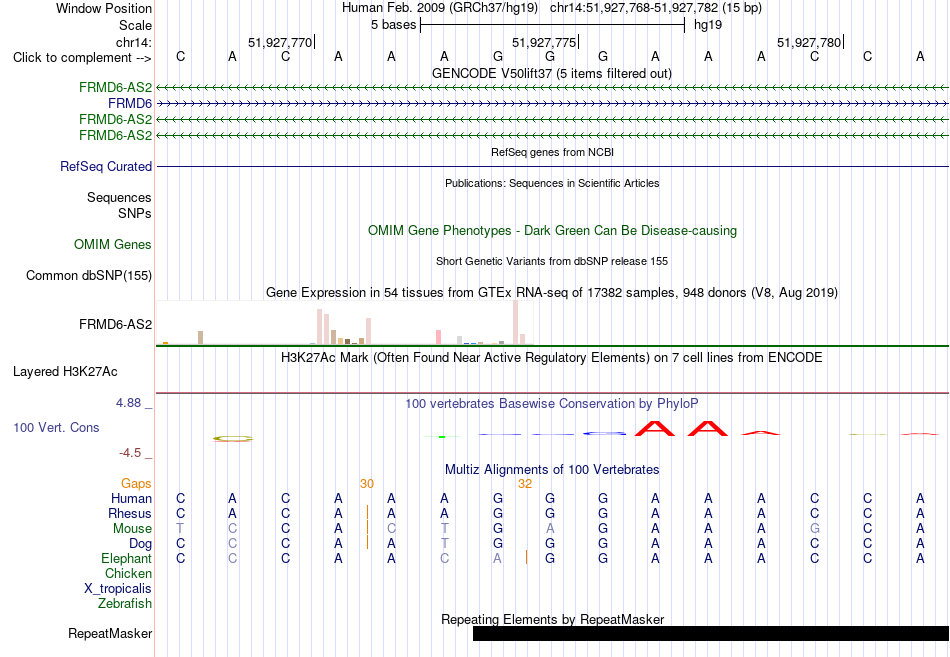Click the X_tropicalis species label
This screenshot has width=950, height=657.
tap(118, 589)
